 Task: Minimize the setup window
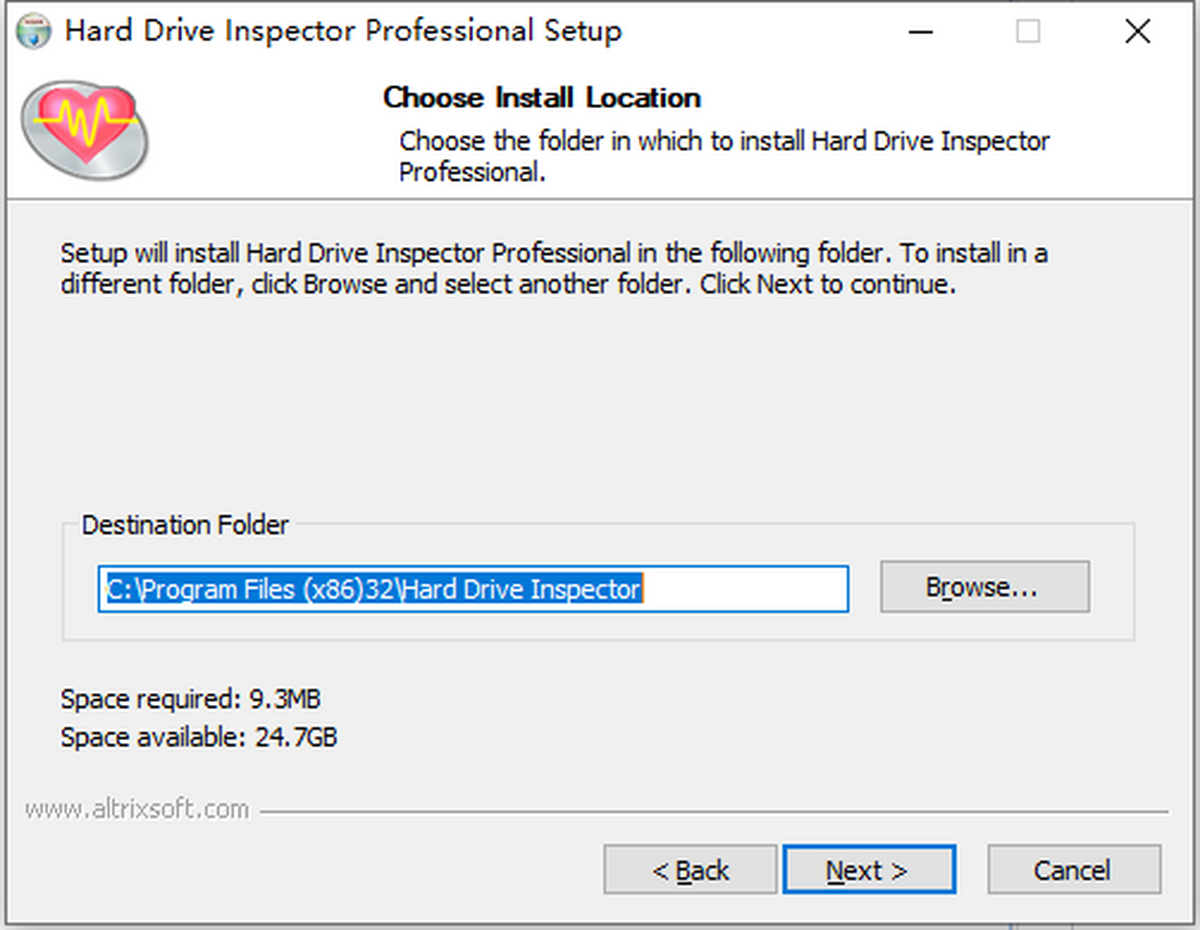click(922, 32)
